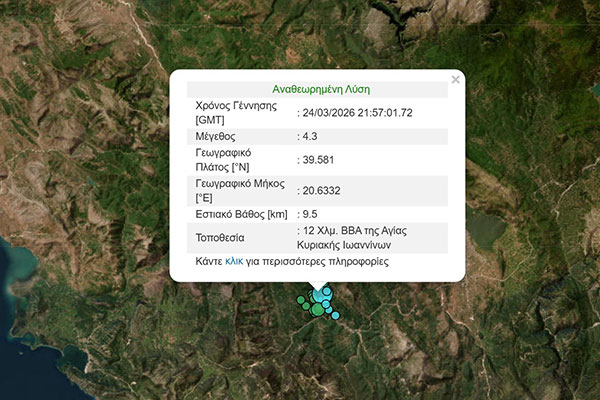
Task: Click the small cyan marker right of popup tip
Action: [x=327, y=290]
